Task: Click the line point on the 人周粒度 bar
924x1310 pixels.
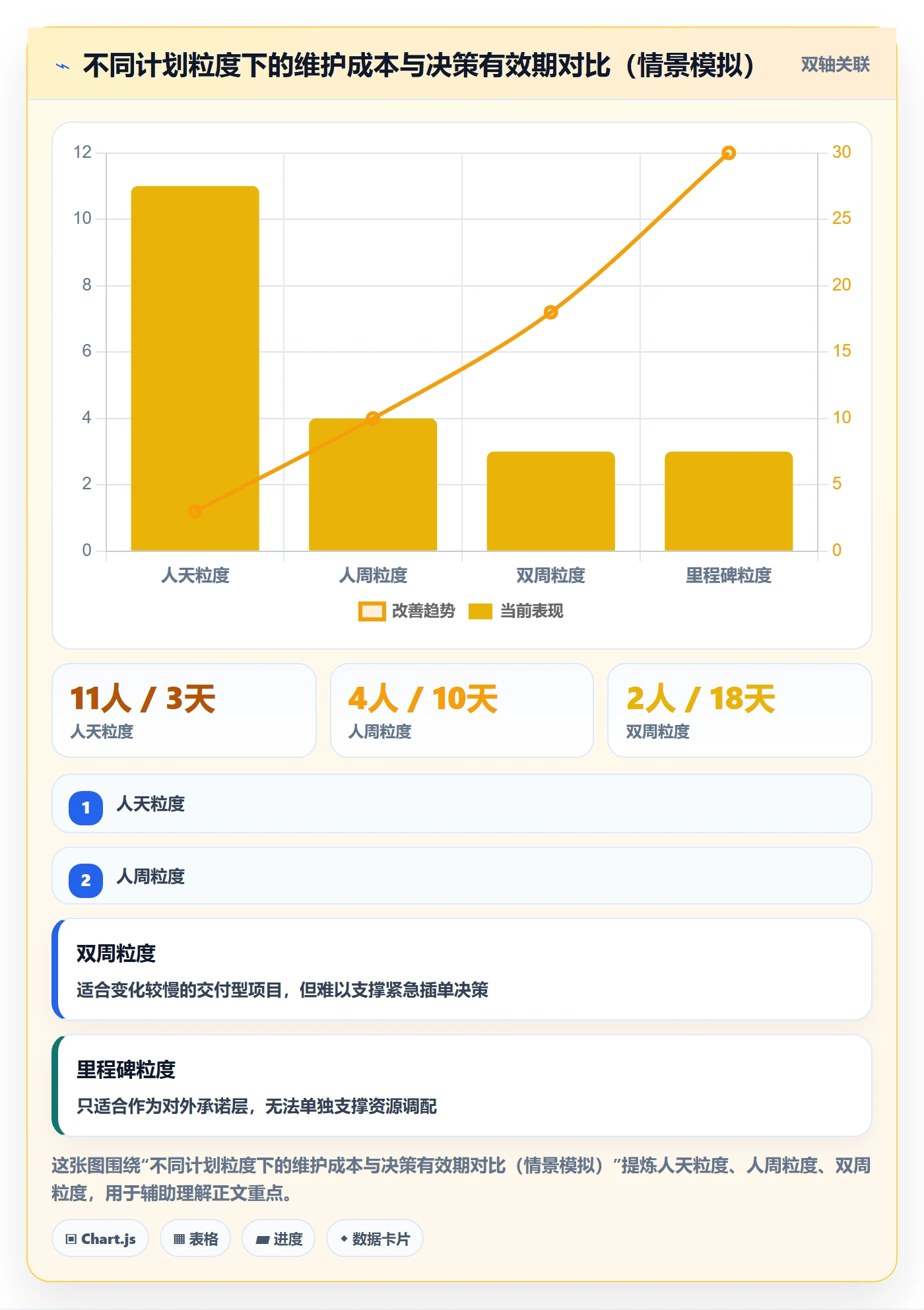Action: (373, 418)
